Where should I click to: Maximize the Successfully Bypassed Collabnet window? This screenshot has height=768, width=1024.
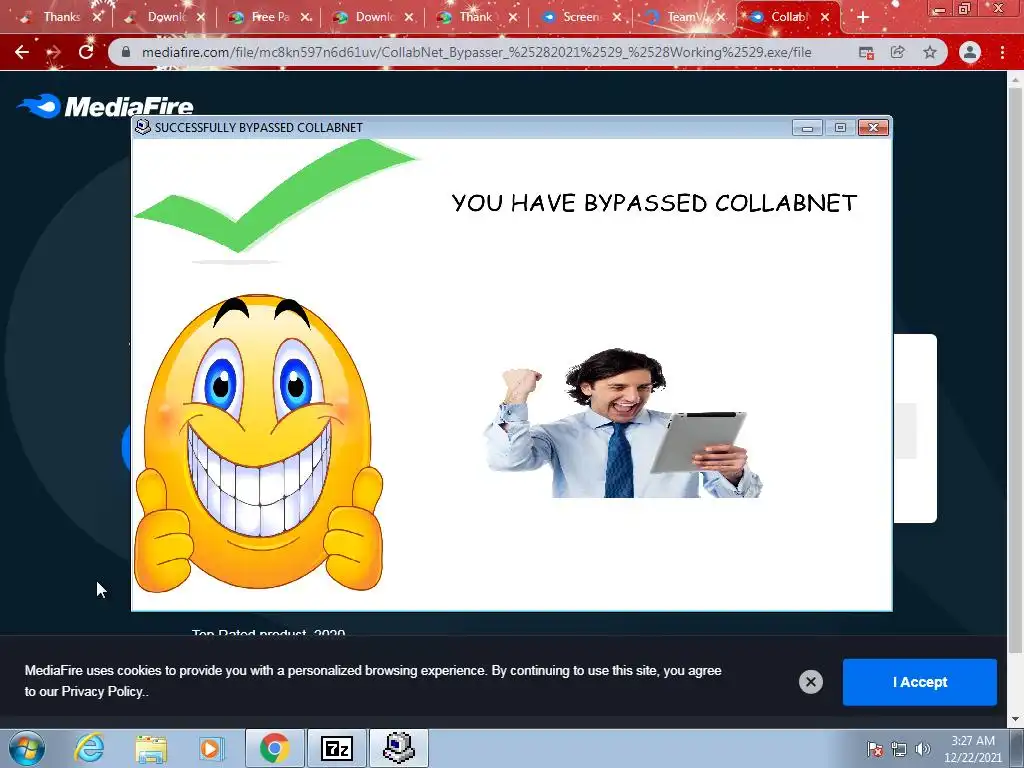[840, 127]
